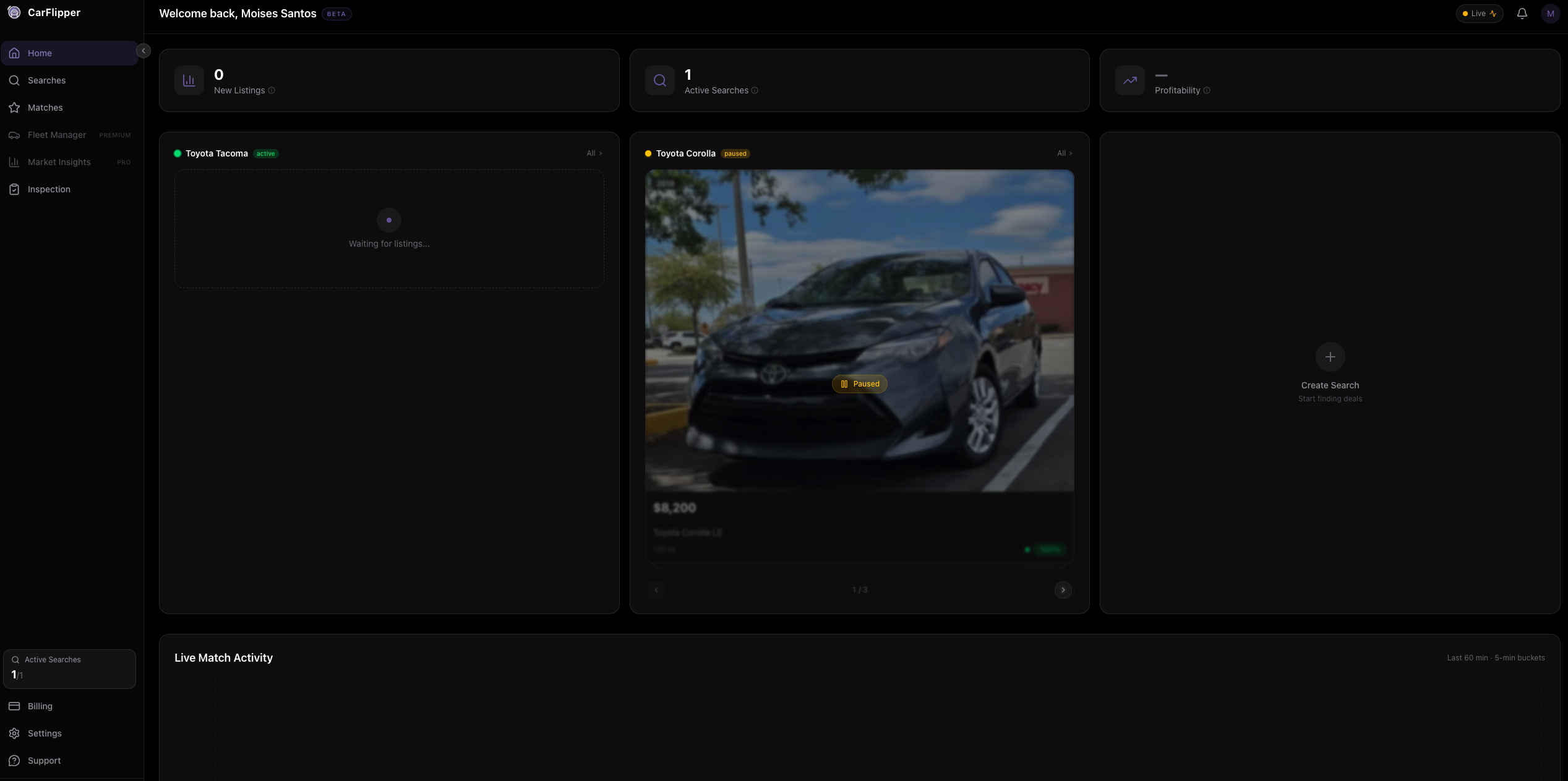Screen dimensions: 1568x781
Task: Open the user avatar M menu
Action: [x=1550, y=14]
